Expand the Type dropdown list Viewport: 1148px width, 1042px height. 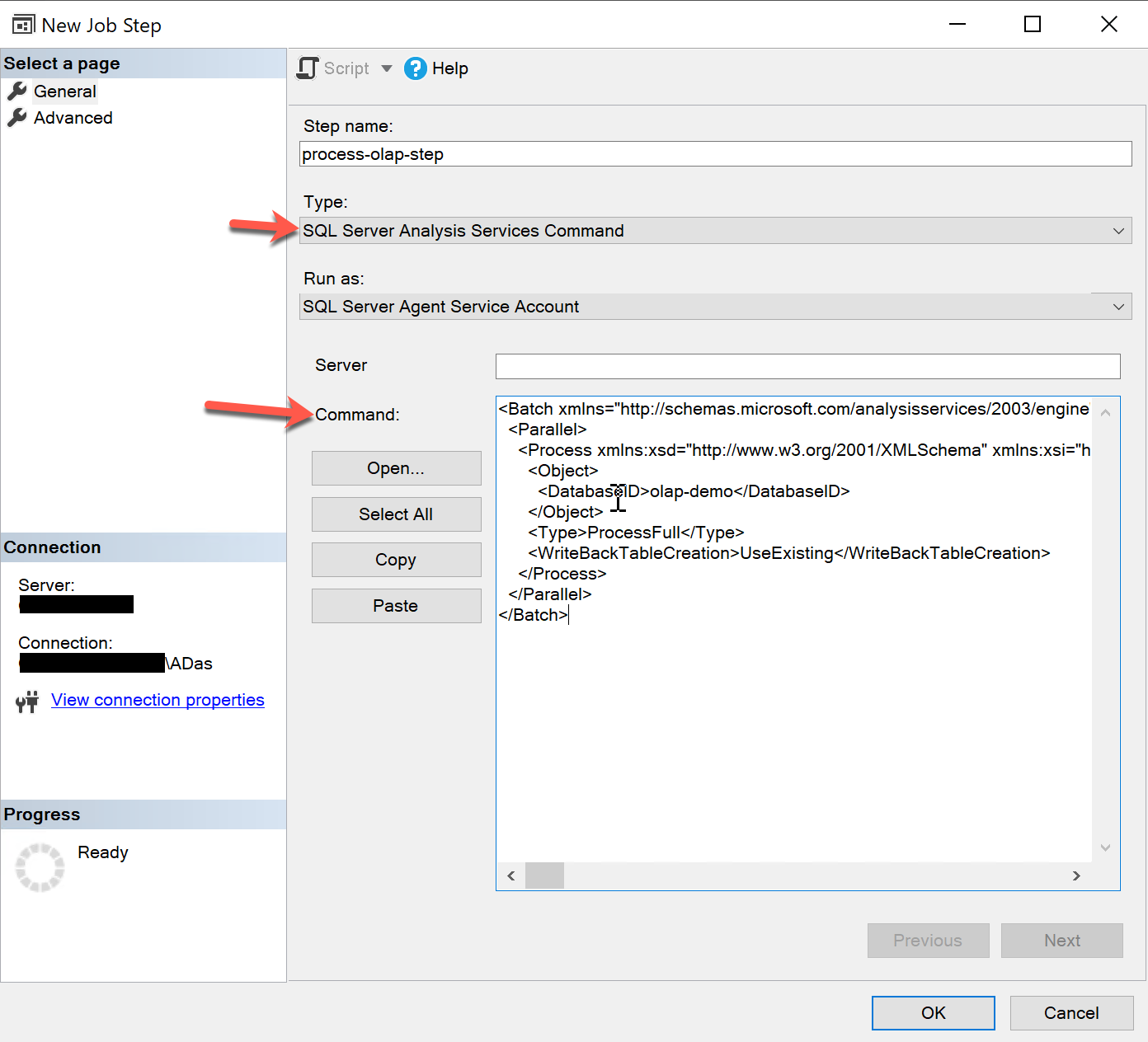(x=1118, y=231)
